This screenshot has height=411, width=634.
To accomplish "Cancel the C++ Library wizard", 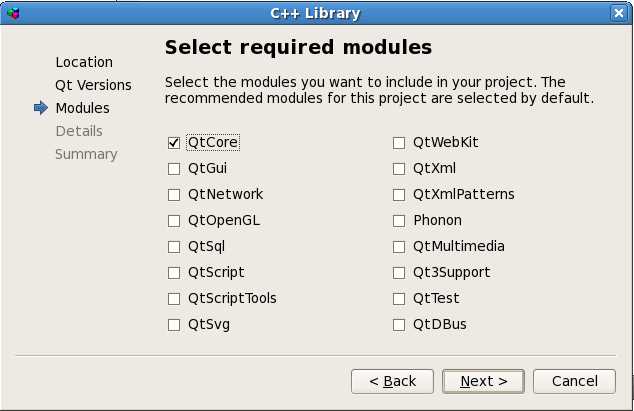I will (x=574, y=381).
